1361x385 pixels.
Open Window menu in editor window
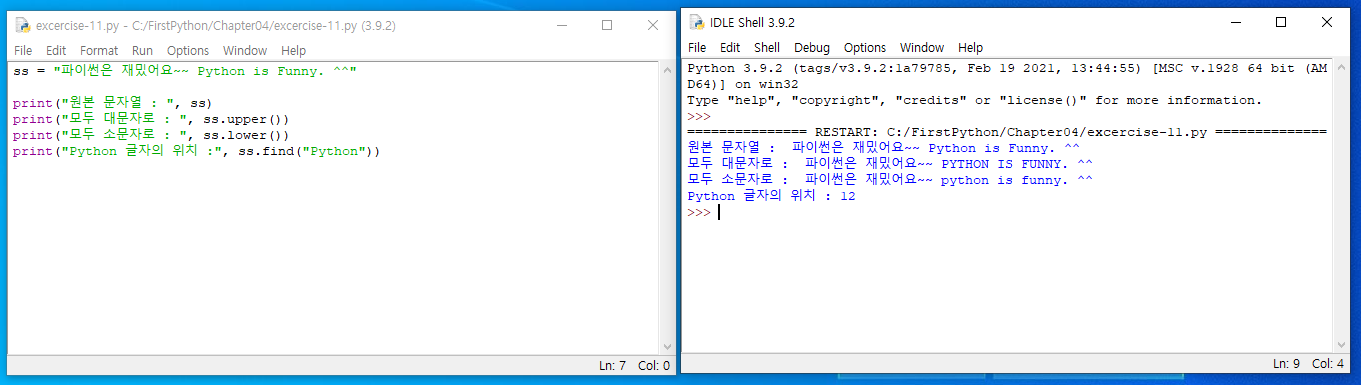point(245,50)
